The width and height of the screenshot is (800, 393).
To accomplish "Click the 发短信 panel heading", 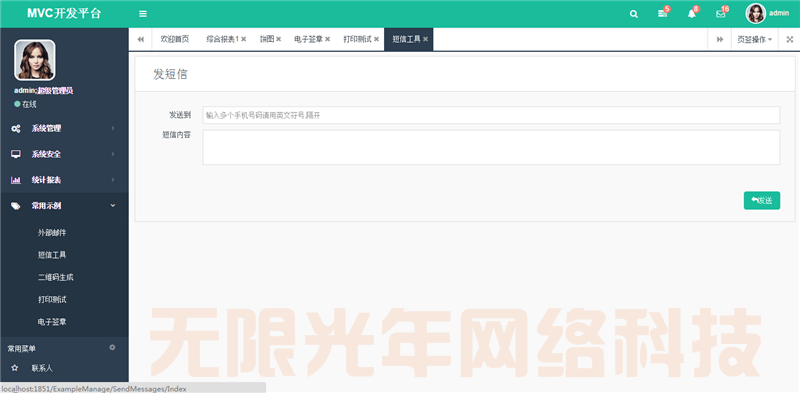I will click(x=170, y=74).
